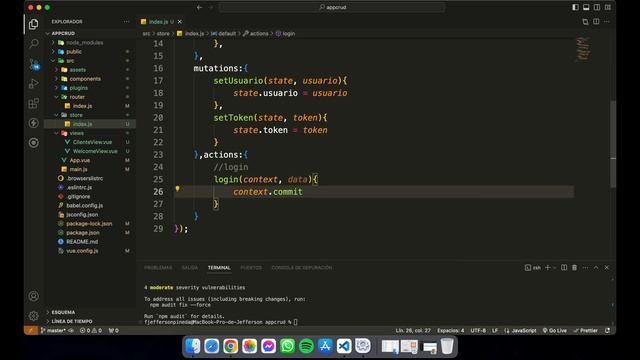Click the open changes icon in editor toolbar
This screenshot has width=640, height=360.
pos(585,22)
